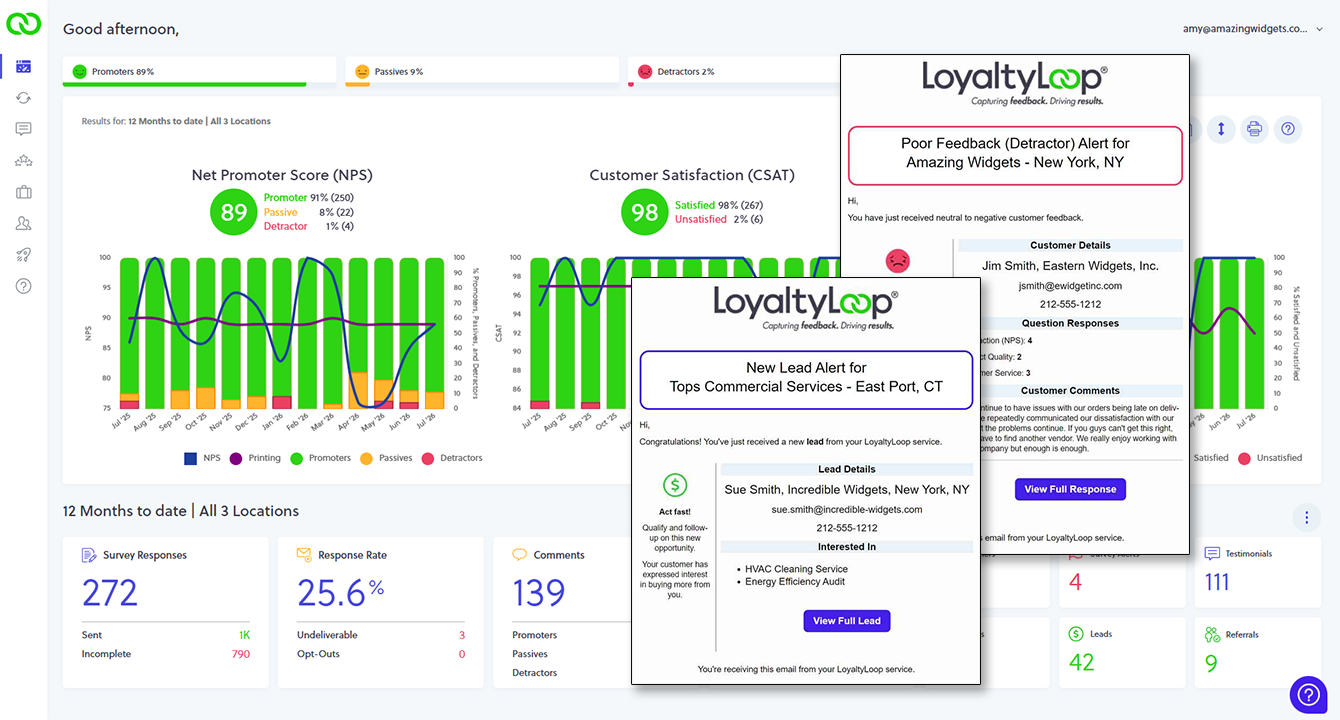Click 'HVAC Cleaning Service' in lead email
The height and width of the screenshot is (720, 1340).
796,569
